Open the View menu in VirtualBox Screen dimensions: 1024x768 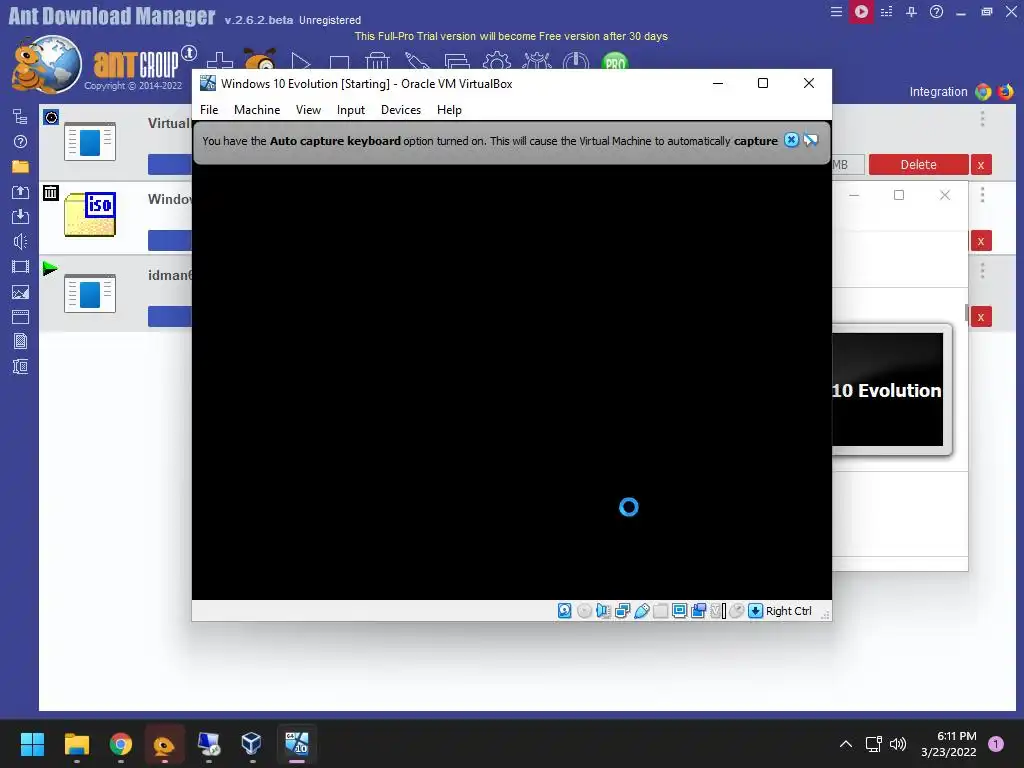308,110
